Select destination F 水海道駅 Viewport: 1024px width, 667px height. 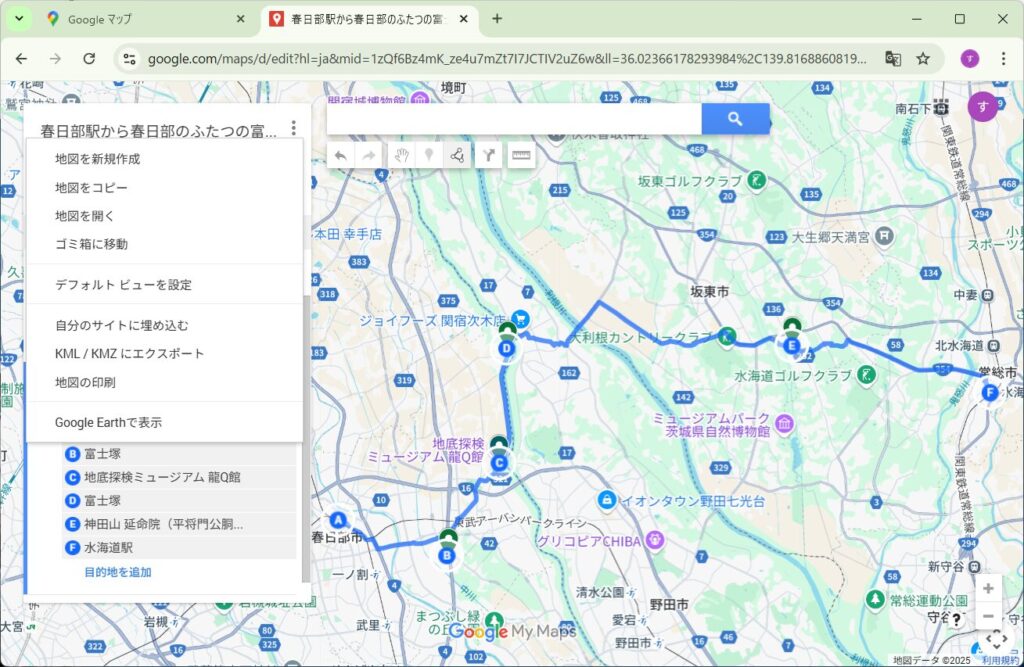(180, 548)
